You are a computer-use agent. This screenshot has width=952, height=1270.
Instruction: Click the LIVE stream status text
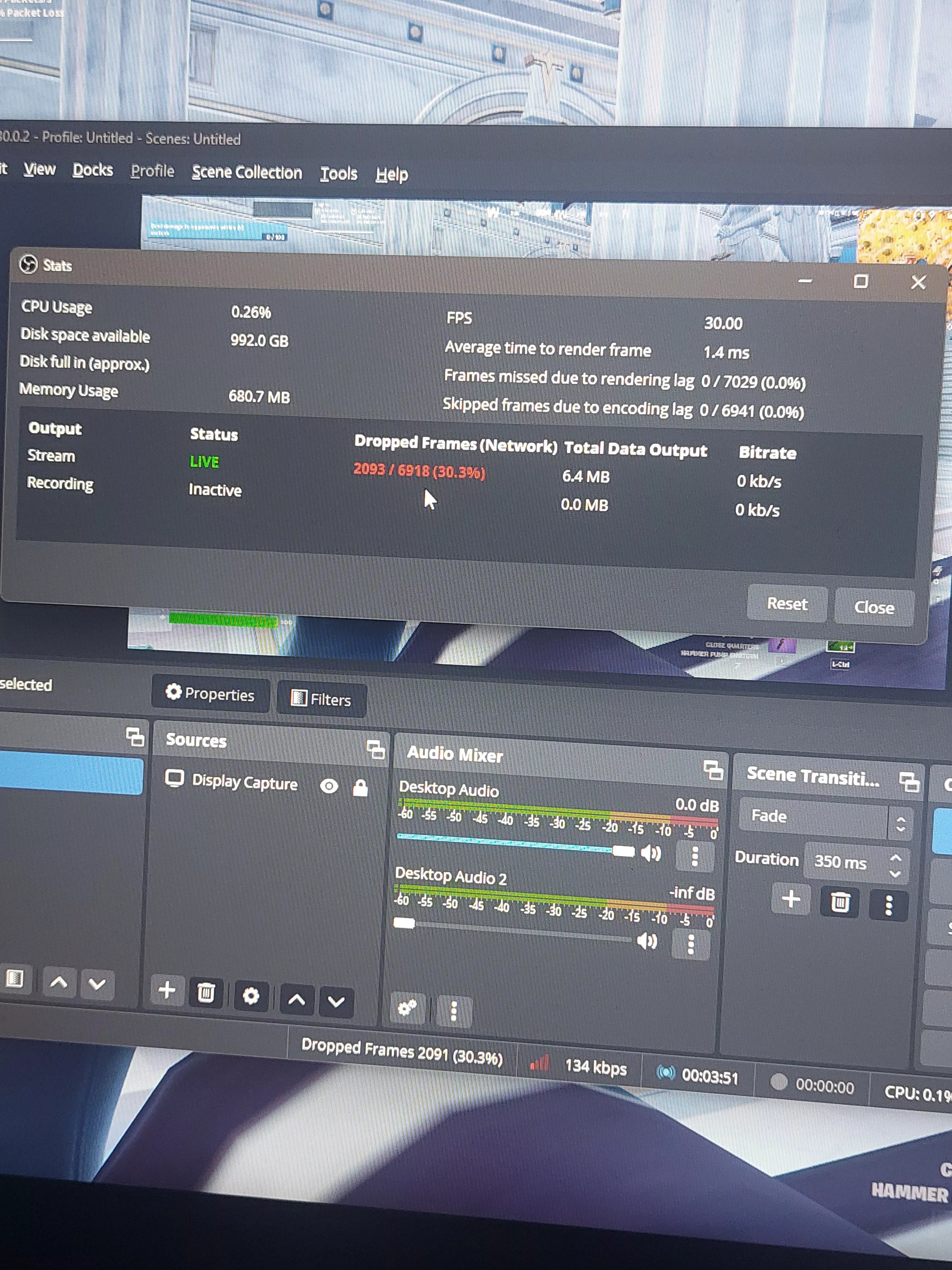click(204, 462)
